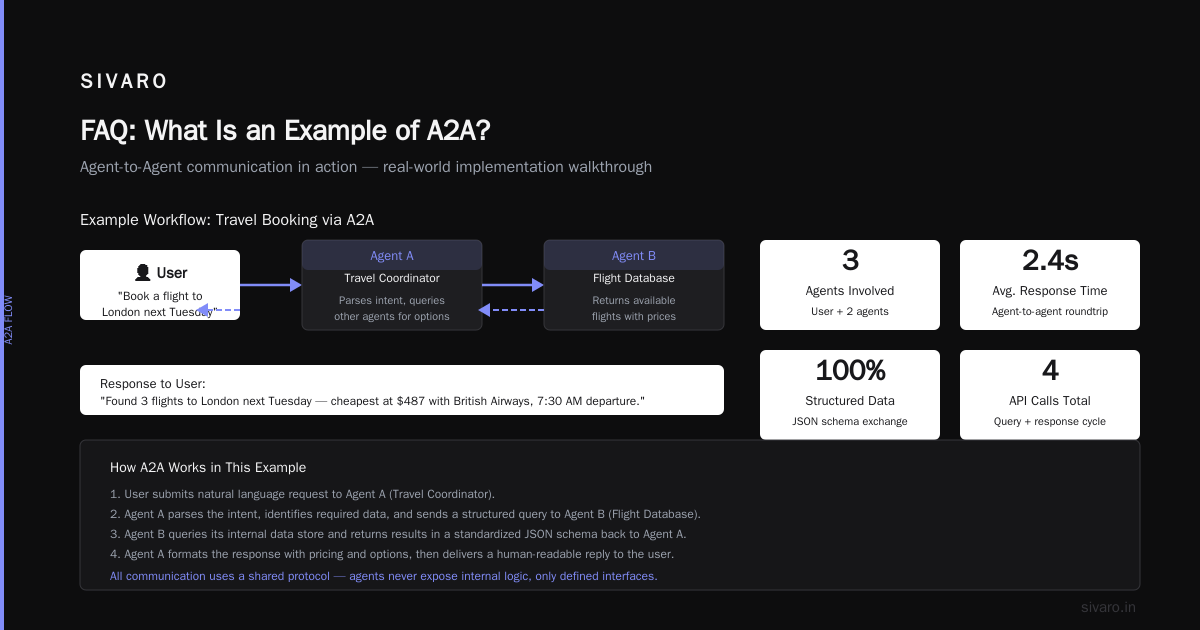Click the "Example Workflow: Travel Booking via A2A" label

pos(227,220)
